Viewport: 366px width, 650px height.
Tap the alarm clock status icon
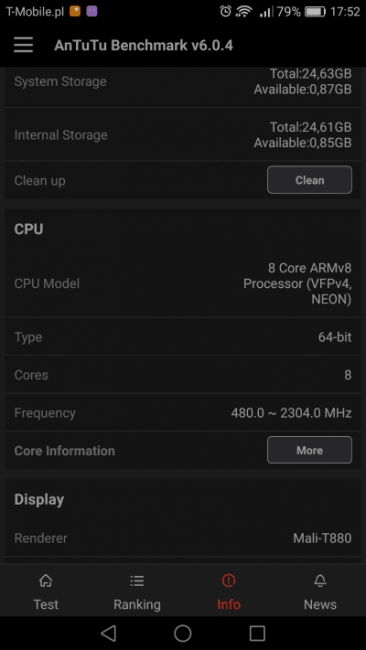pos(225,12)
